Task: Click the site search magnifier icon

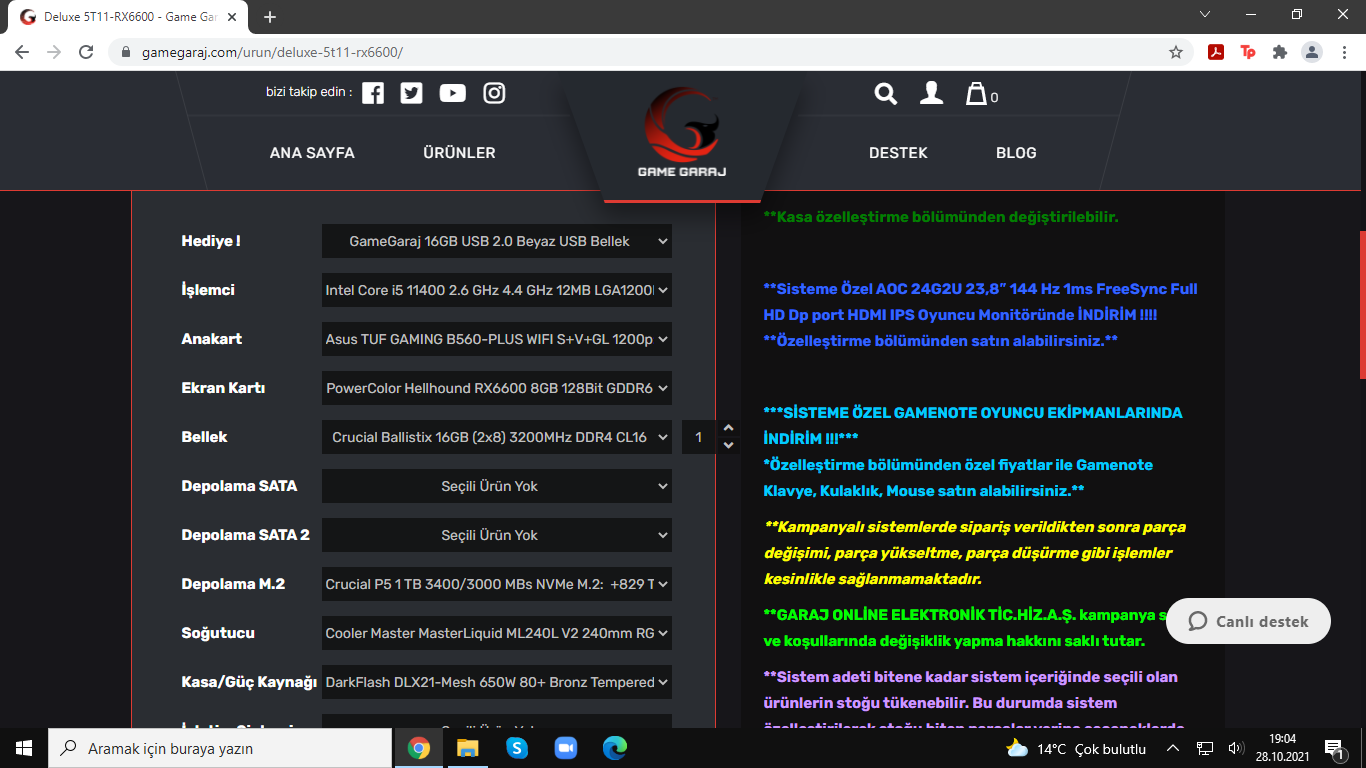Action: [886, 93]
